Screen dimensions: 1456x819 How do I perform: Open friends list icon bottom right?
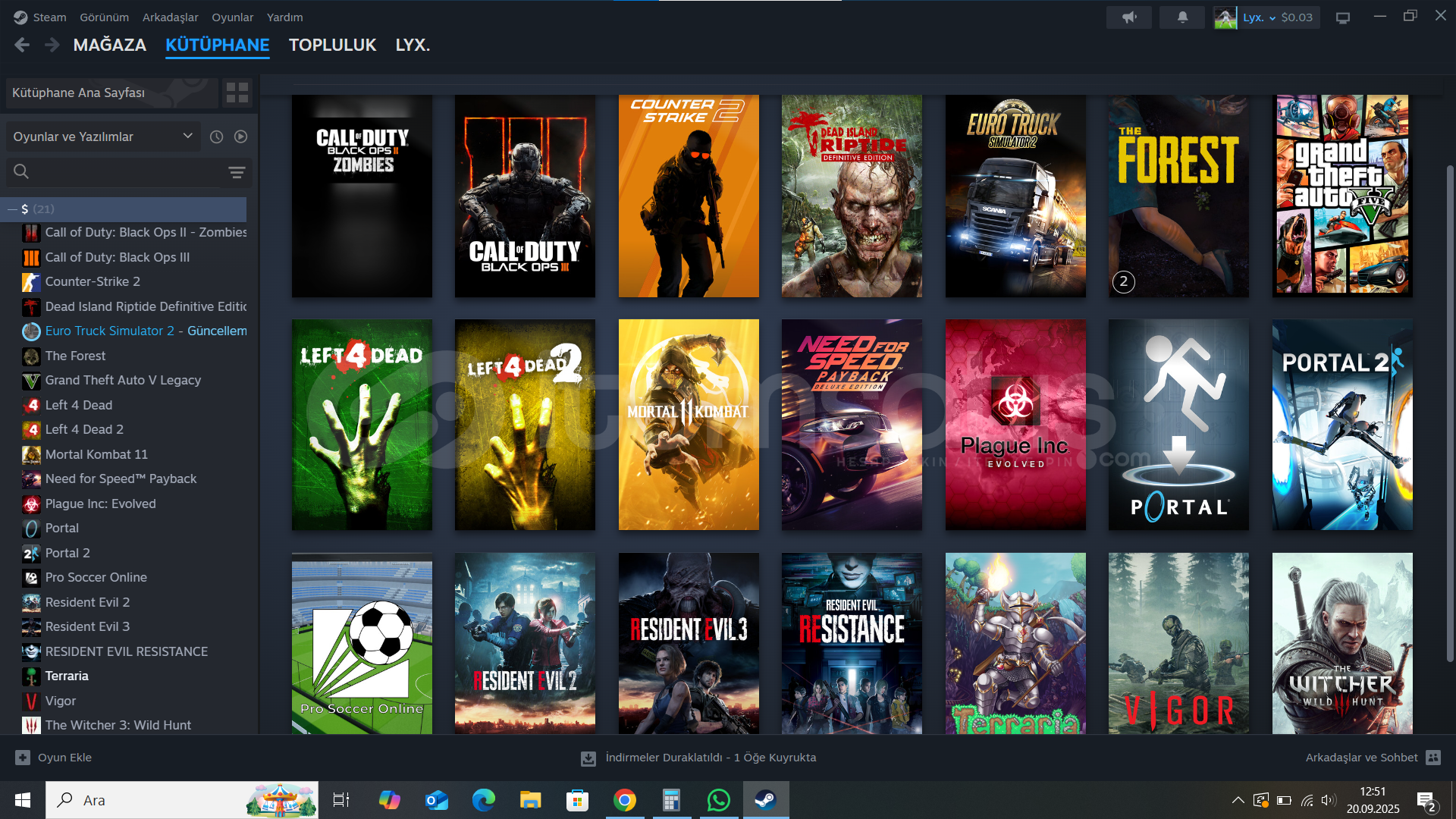[1433, 758]
